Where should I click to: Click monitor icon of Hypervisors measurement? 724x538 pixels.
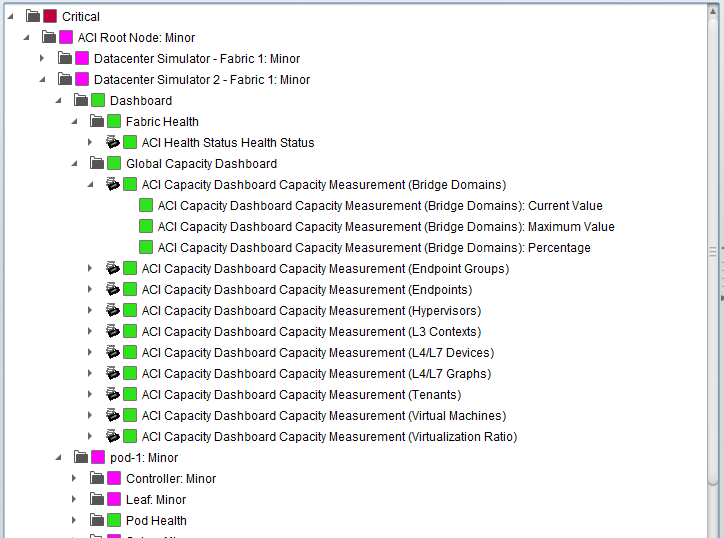[113, 310]
